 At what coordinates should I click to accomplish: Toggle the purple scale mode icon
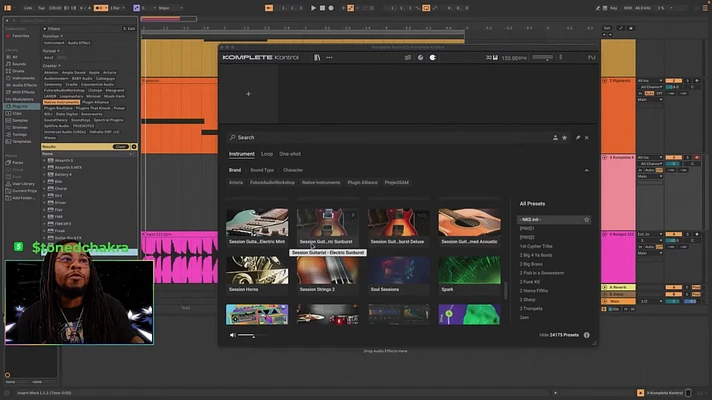(136, 8)
